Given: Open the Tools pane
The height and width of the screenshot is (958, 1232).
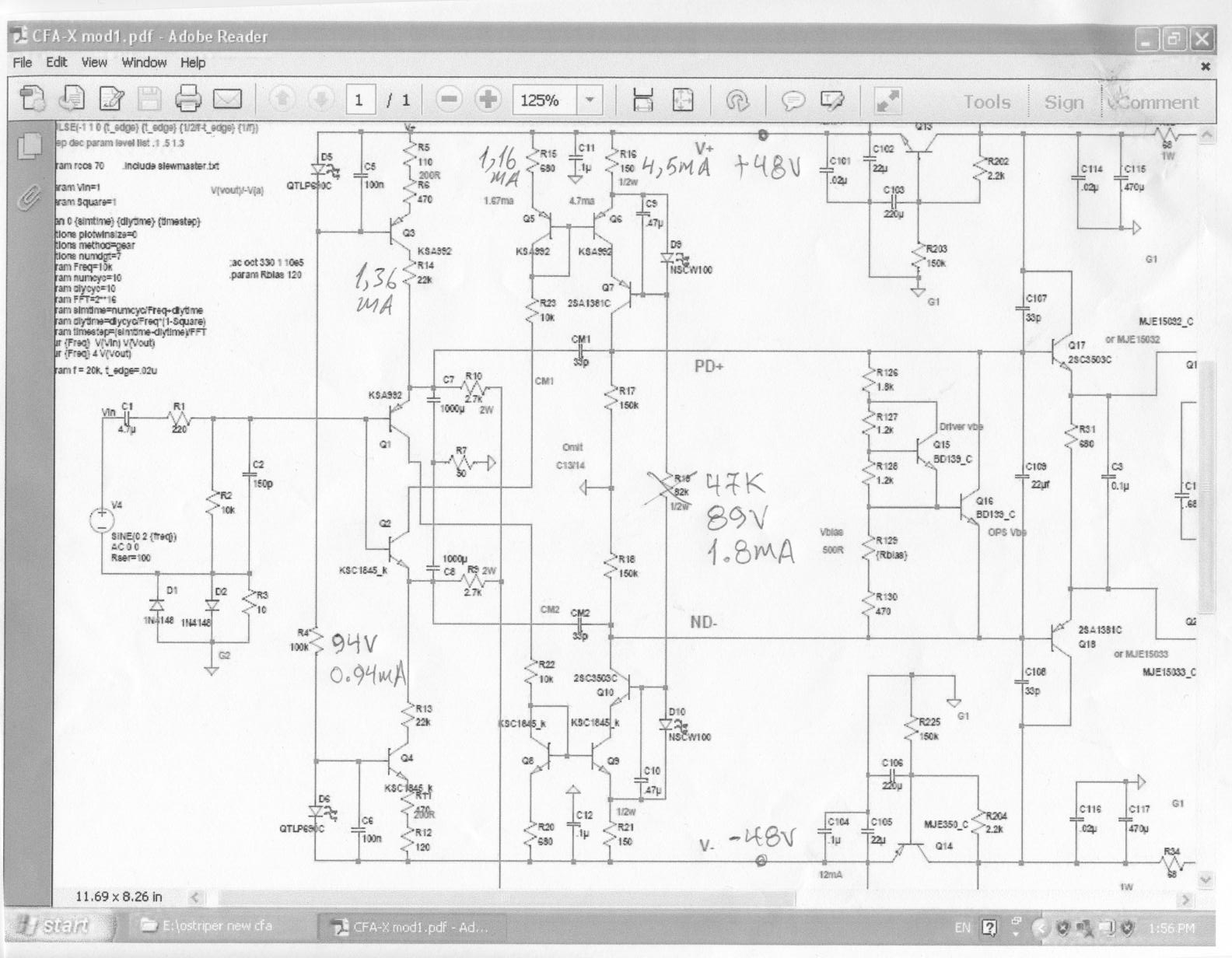Looking at the screenshot, I should coord(987,102).
